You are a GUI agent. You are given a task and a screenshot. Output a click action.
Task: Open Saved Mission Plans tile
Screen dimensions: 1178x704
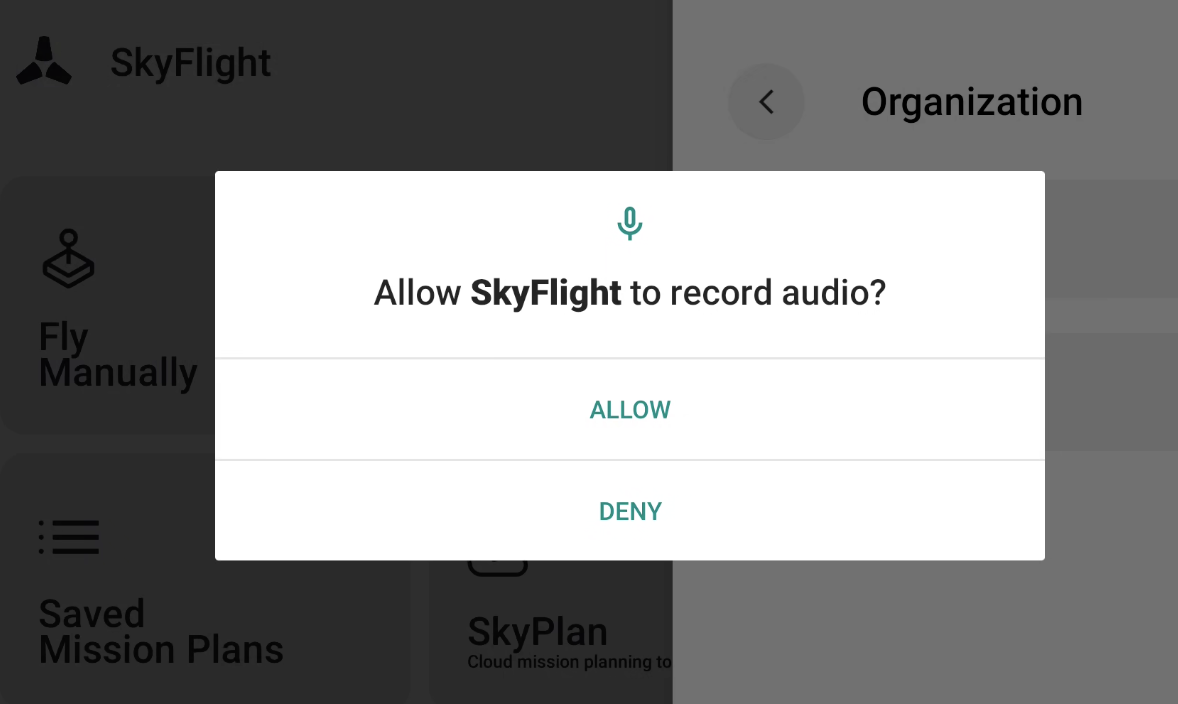click(x=204, y=579)
